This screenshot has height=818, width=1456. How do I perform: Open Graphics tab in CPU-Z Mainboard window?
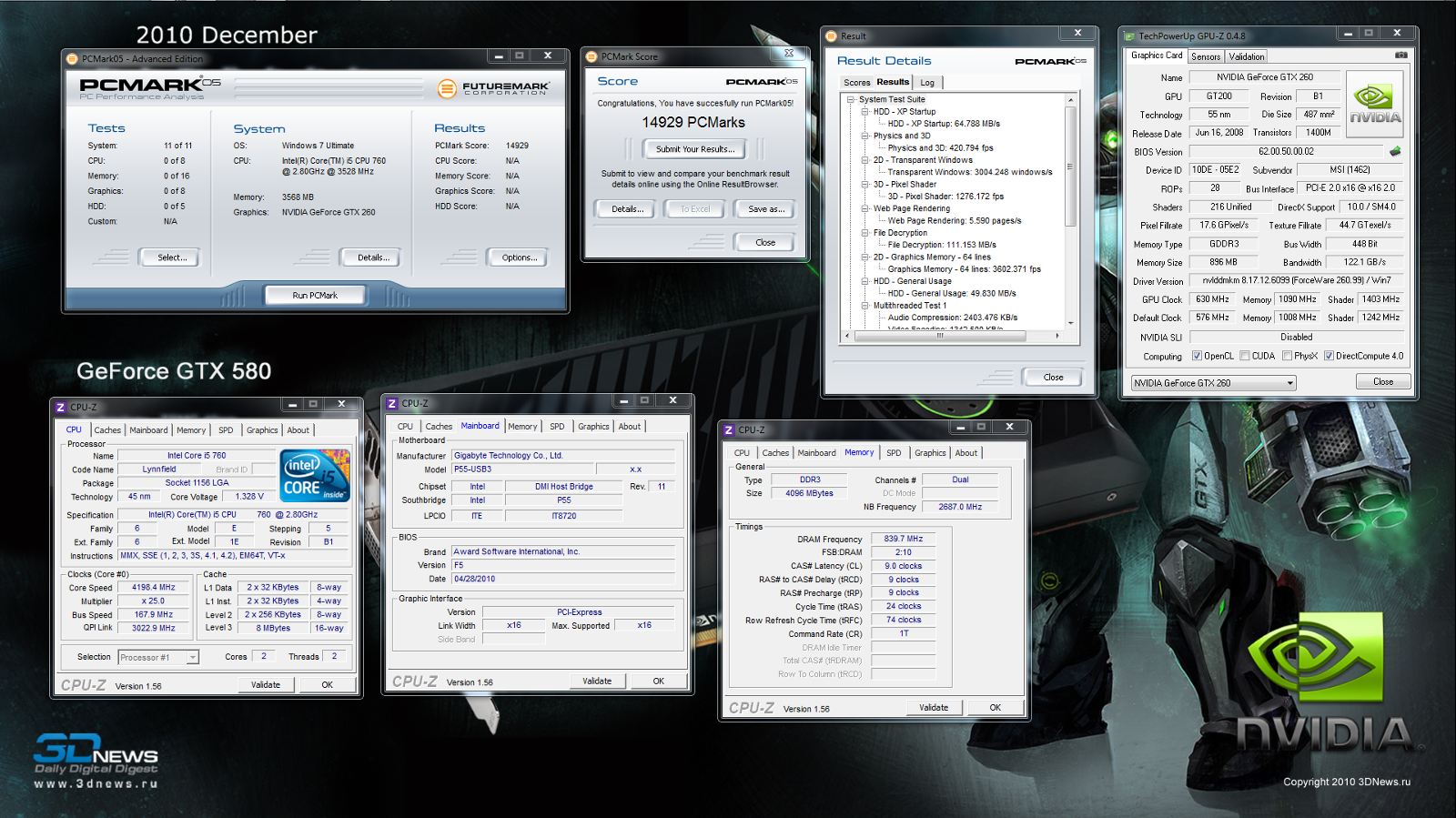593,427
